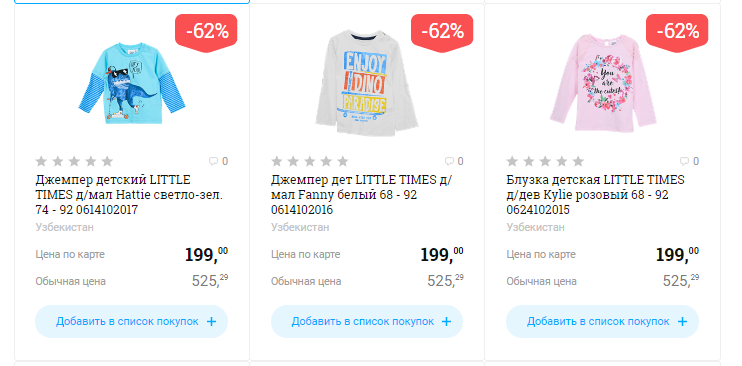This screenshot has height=366, width=742.
Task: Add the pink Kylie blouse to the shopping list
Action: click(602, 321)
